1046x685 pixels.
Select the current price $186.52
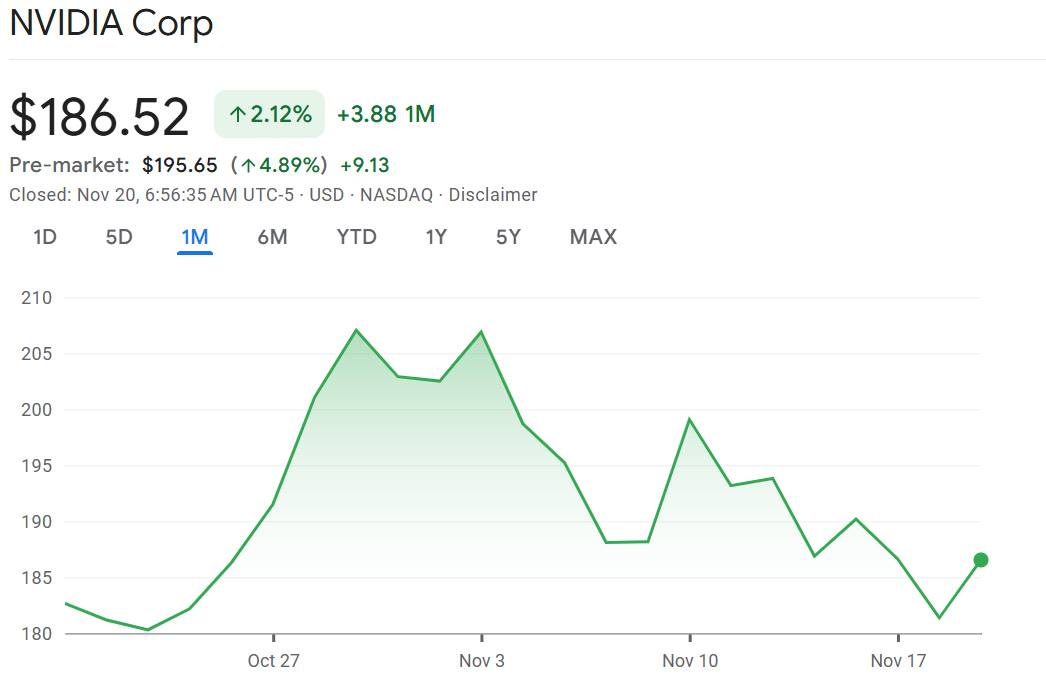point(99,115)
